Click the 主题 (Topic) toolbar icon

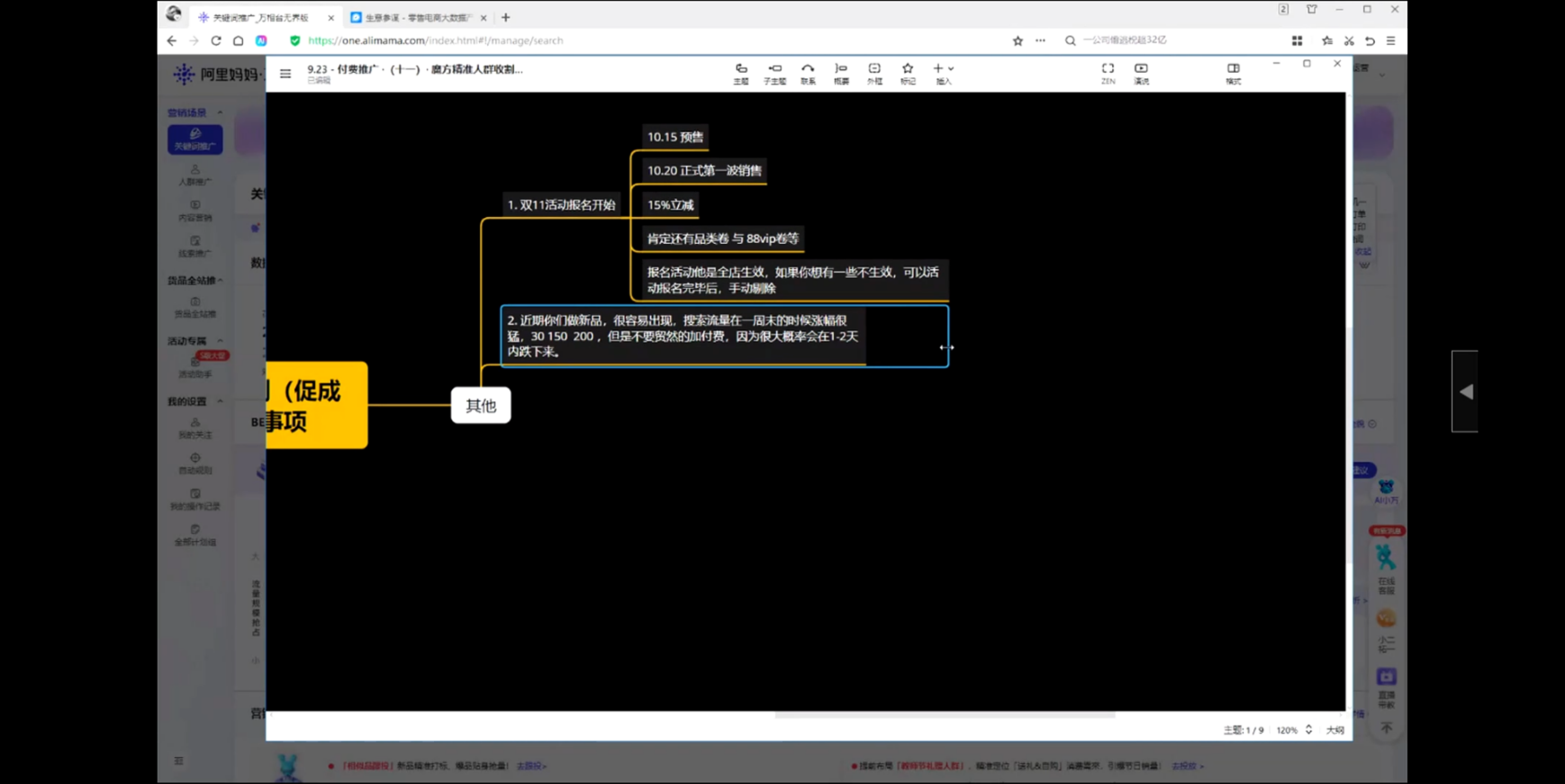point(741,73)
